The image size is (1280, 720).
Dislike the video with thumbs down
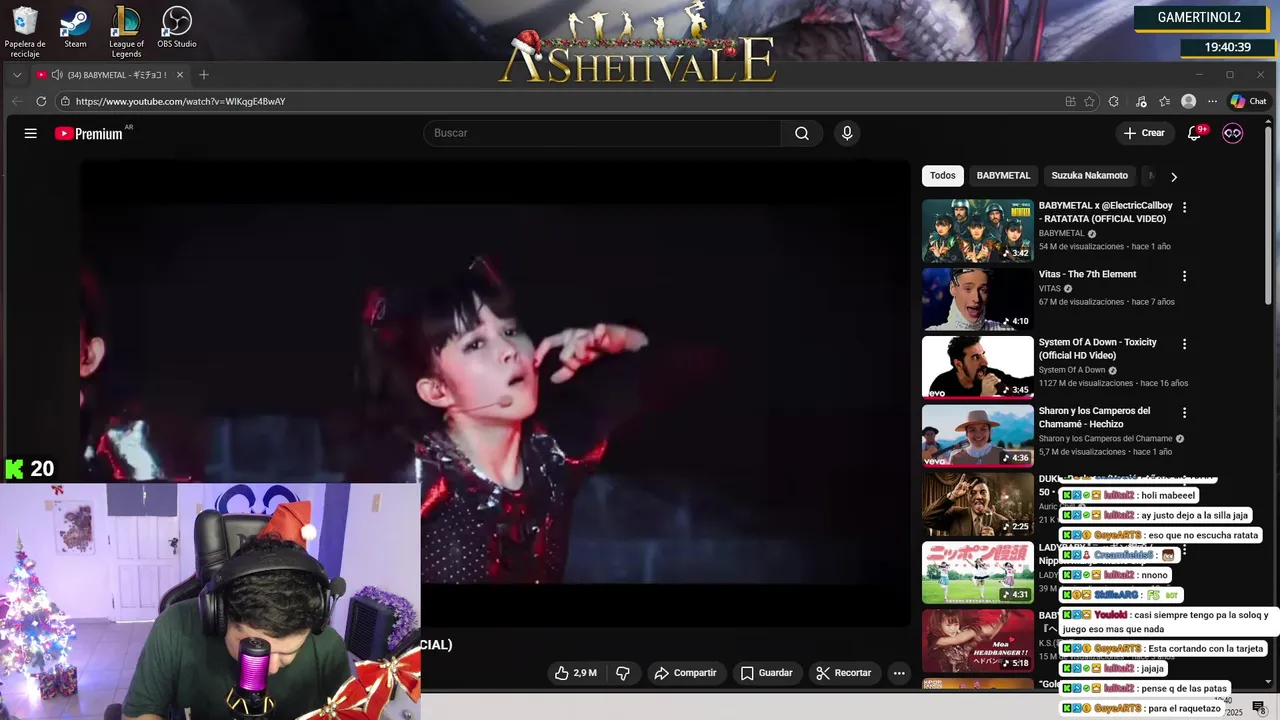click(623, 673)
